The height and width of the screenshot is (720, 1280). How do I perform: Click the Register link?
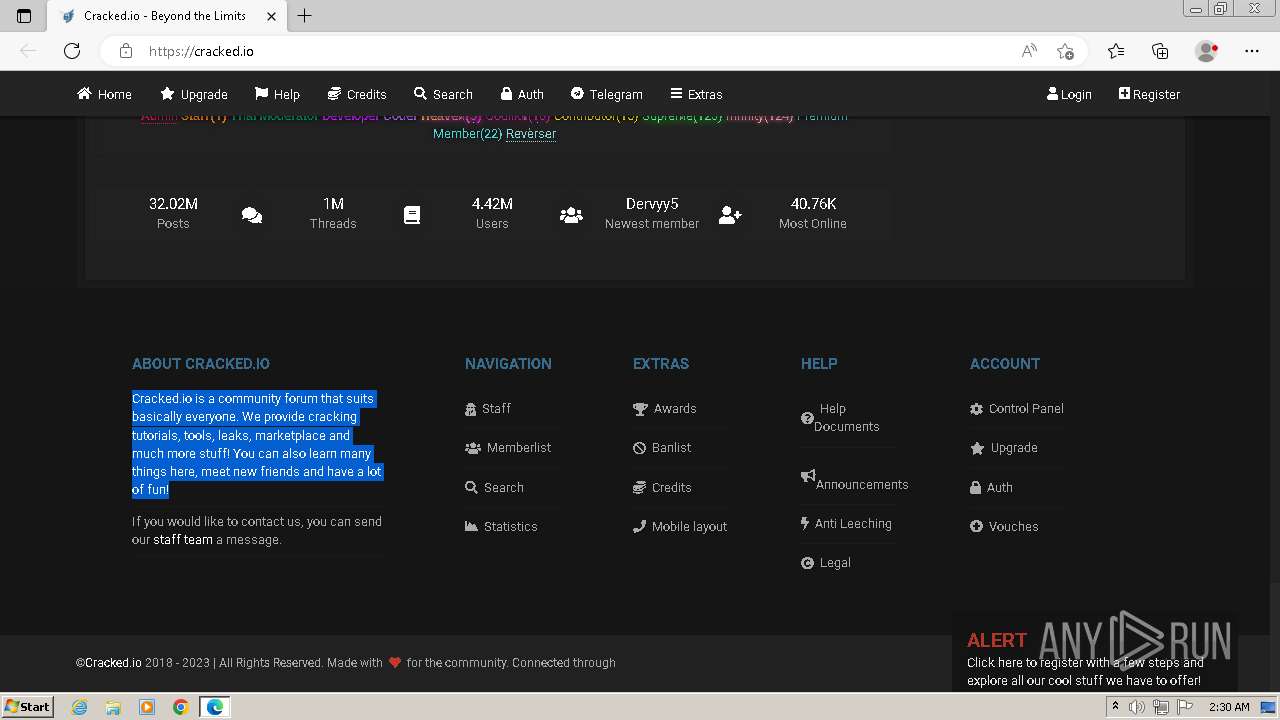click(x=1149, y=94)
